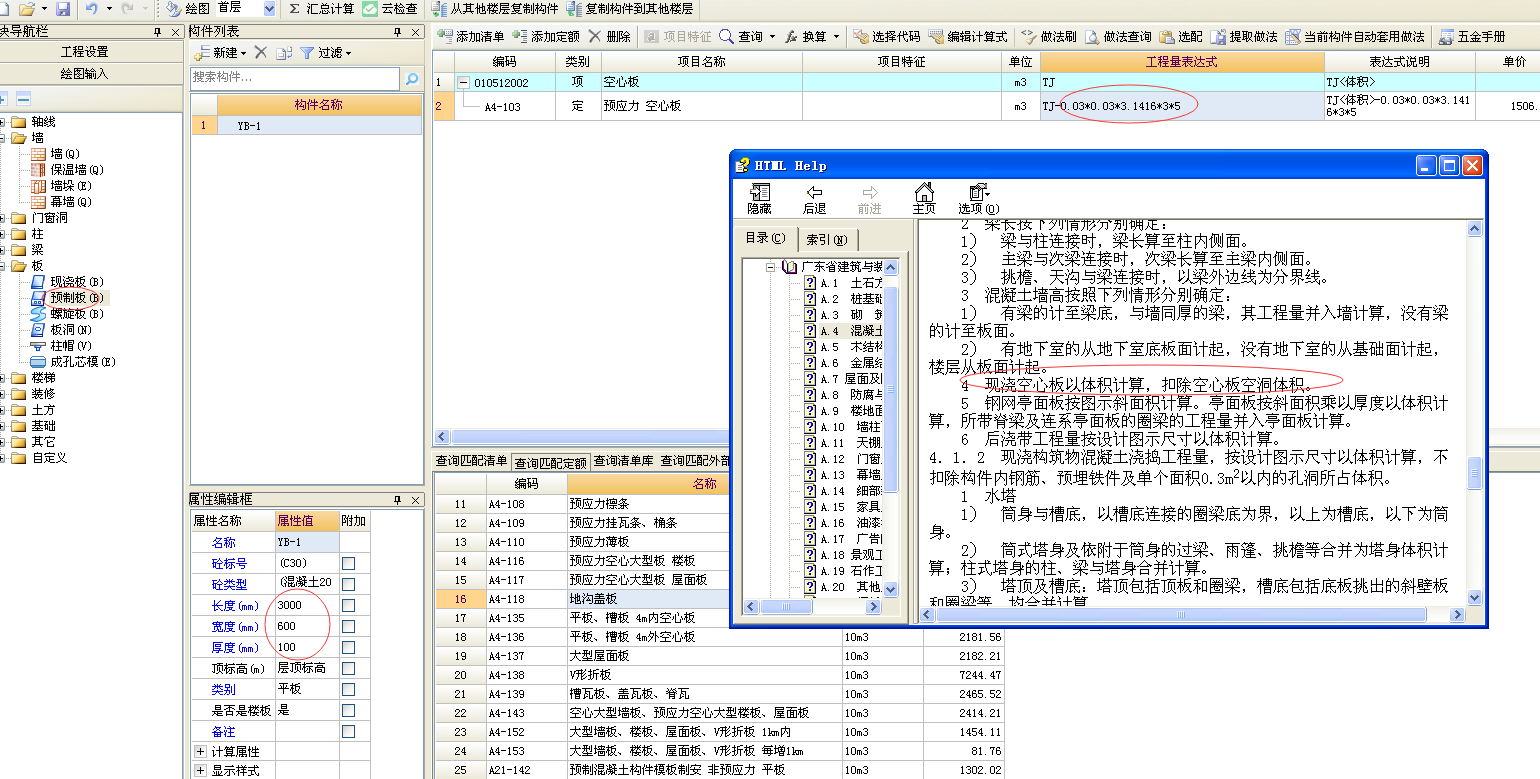Click the 查询 magnifier icon
The width and height of the screenshot is (1540, 779).
[x=727, y=36]
